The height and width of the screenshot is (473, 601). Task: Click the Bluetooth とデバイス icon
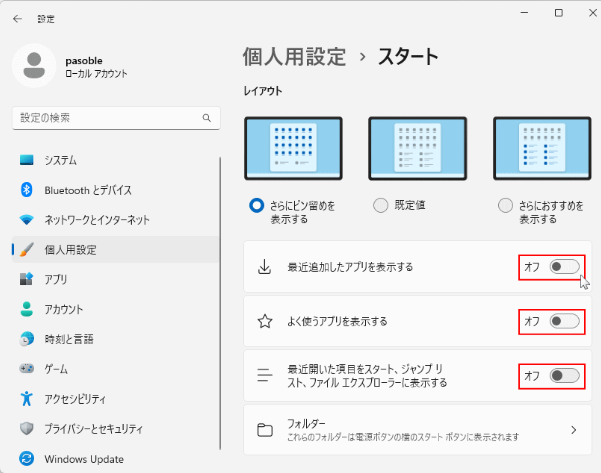coord(27,190)
